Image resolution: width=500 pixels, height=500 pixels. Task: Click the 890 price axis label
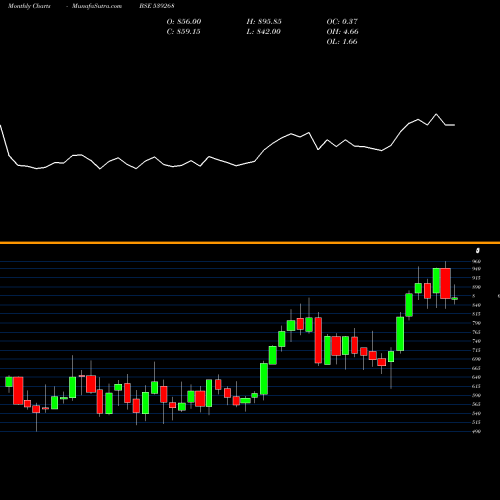point(477,287)
